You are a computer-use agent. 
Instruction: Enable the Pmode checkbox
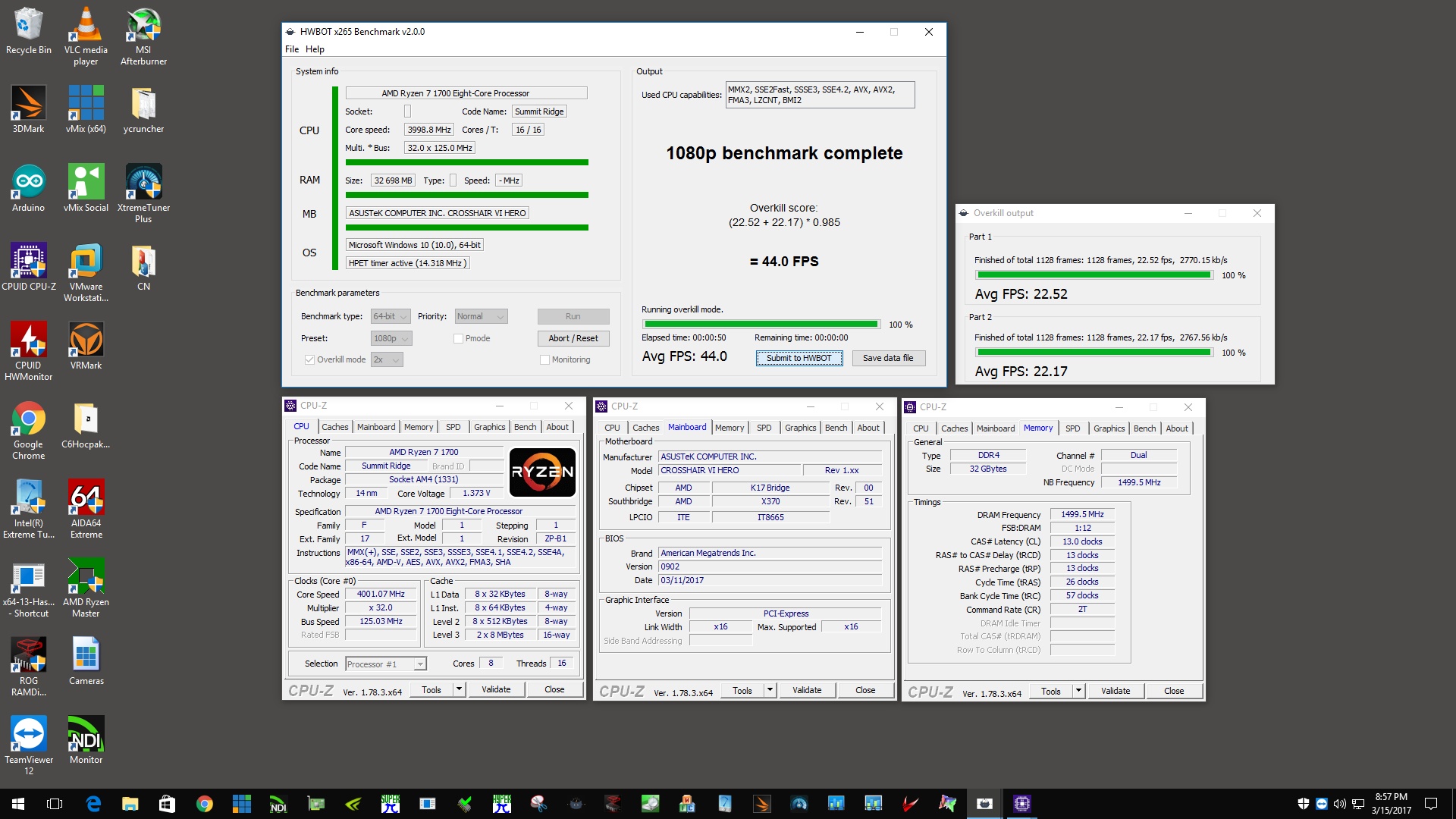tap(458, 338)
